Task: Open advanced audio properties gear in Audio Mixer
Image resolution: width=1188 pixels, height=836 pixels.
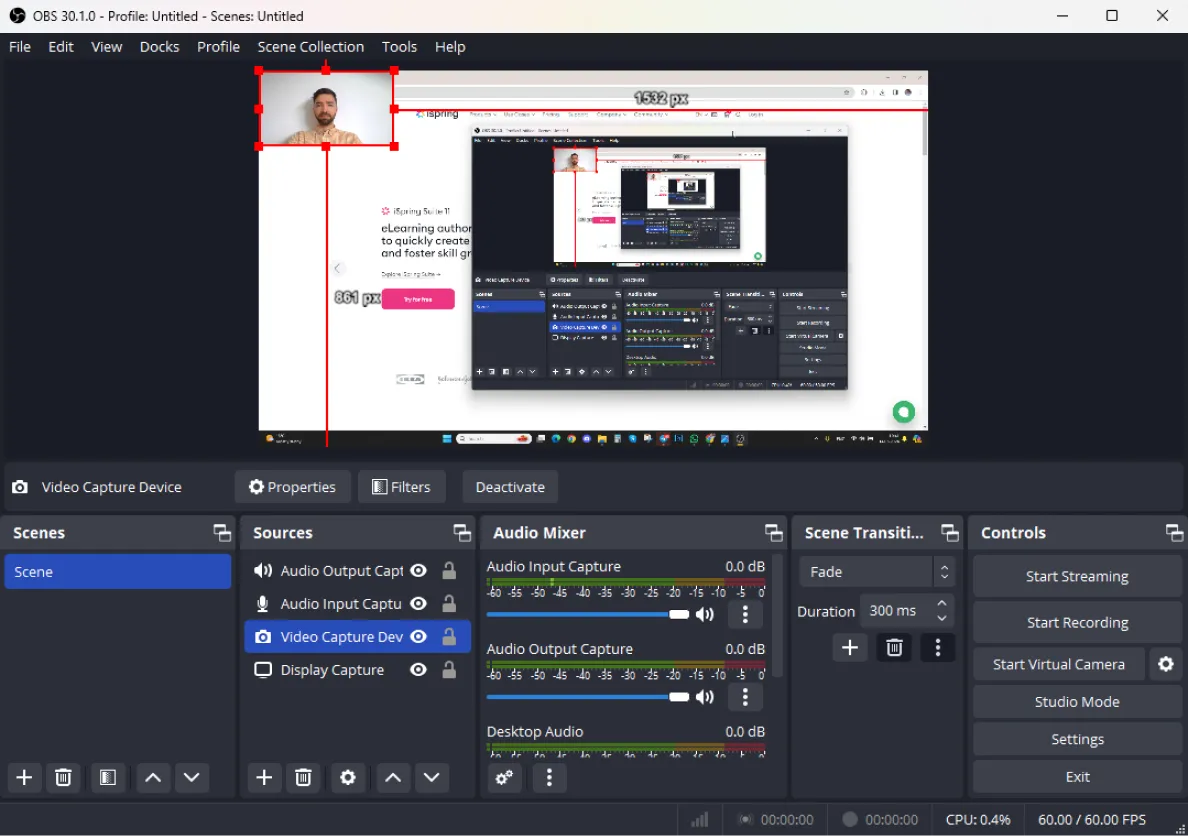Action: tap(504, 777)
